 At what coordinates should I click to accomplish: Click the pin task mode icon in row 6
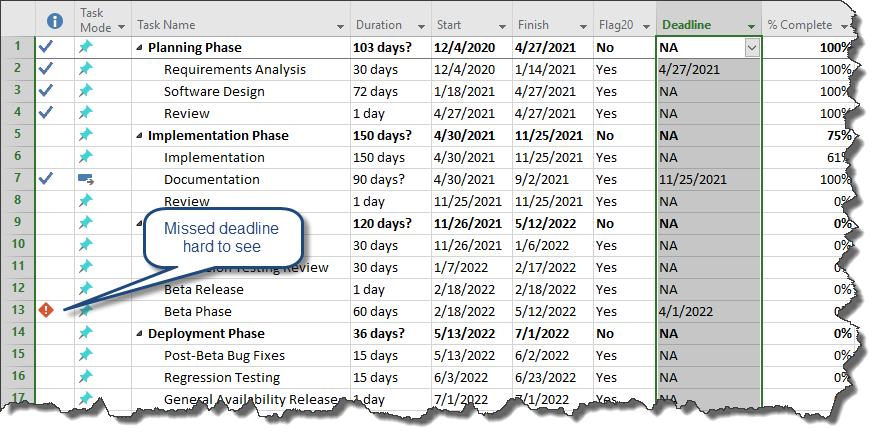pos(86,157)
